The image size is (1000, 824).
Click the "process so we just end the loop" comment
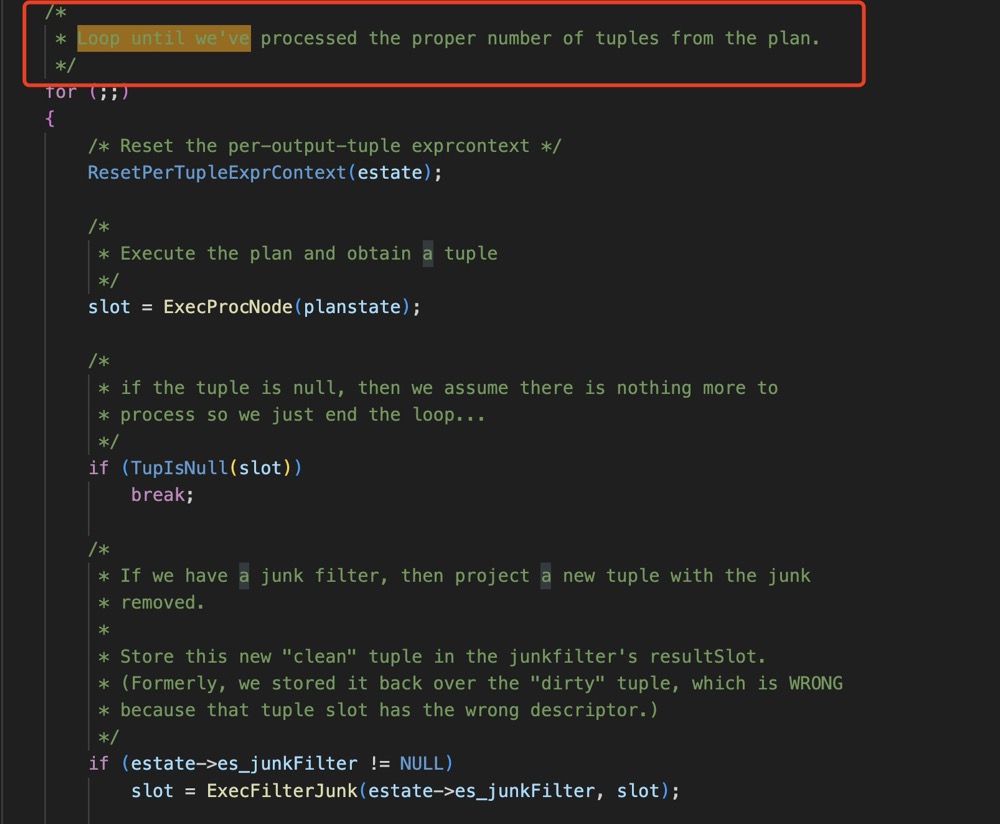302,414
